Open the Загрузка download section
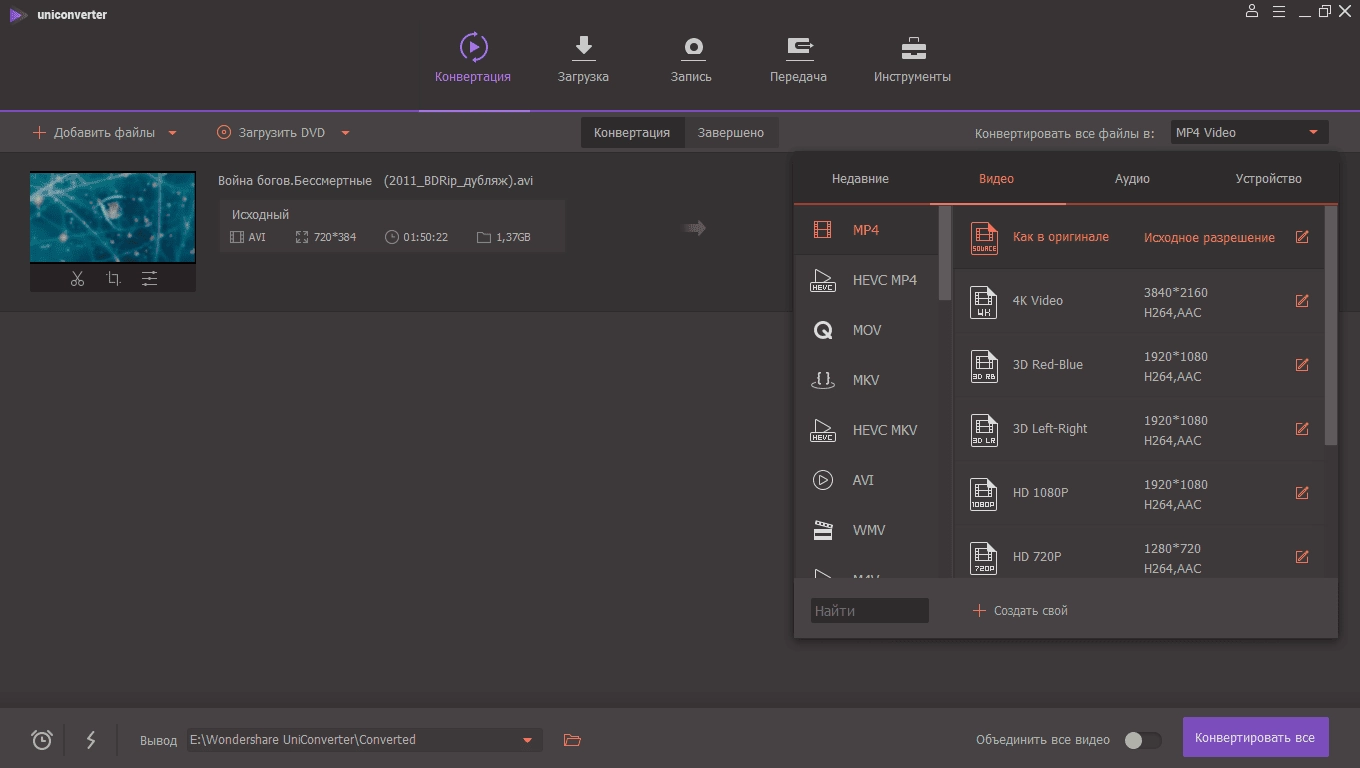The width and height of the screenshot is (1360, 768). click(583, 59)
